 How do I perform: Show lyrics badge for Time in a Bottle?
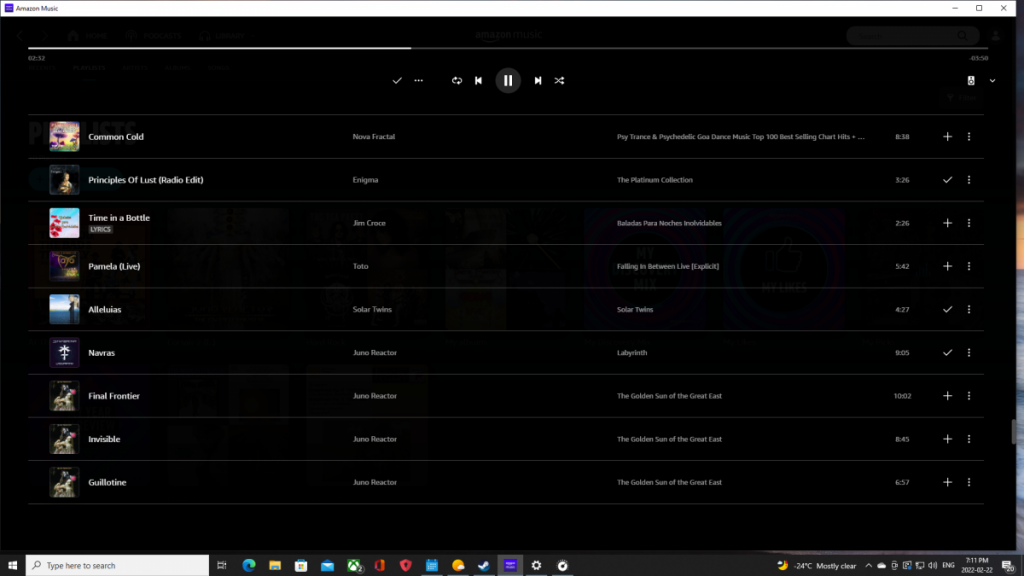(100, 229)
